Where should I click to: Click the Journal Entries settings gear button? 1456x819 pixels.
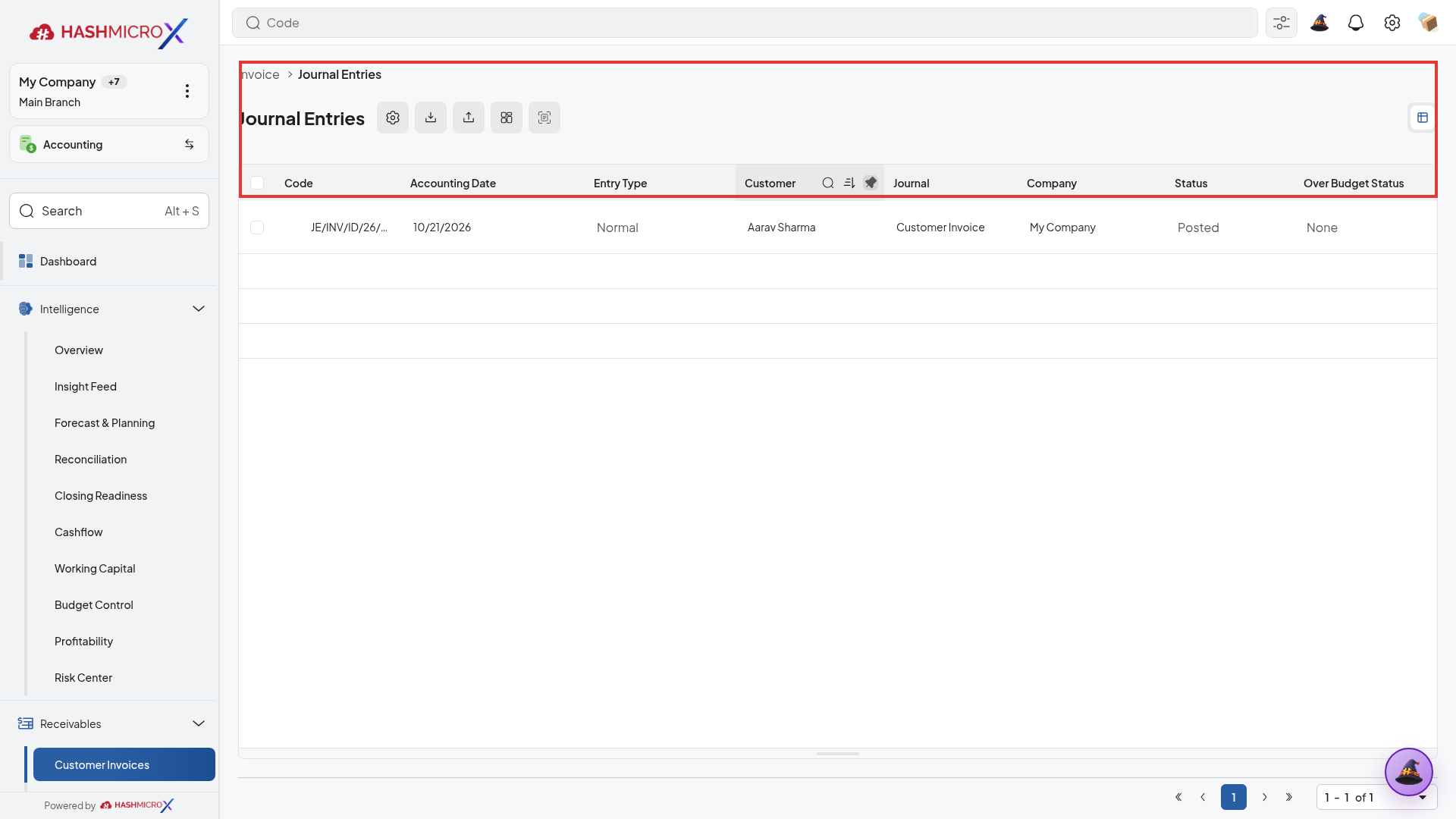[x=393, y=118]
